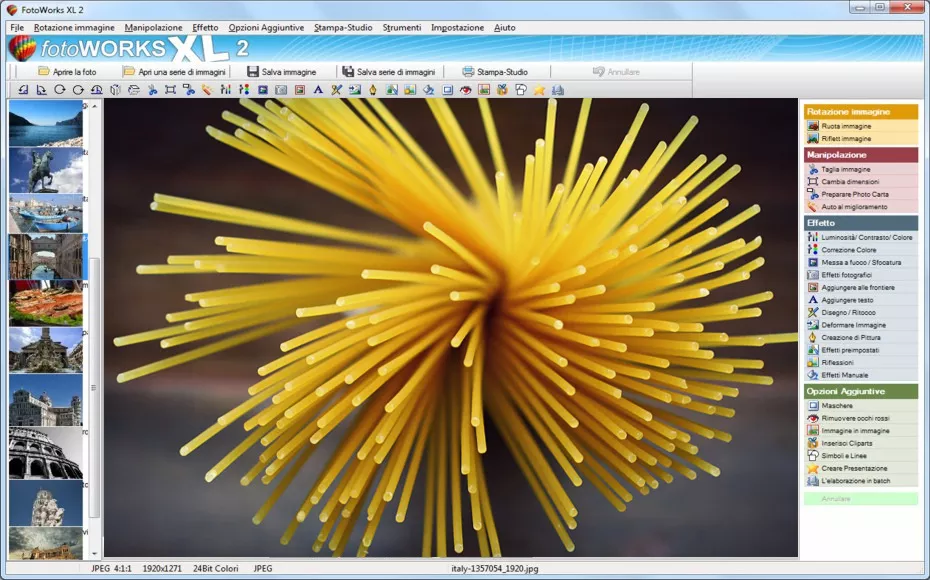
Task: Click the star presentation icon in the toolbar
Action: 539,90
